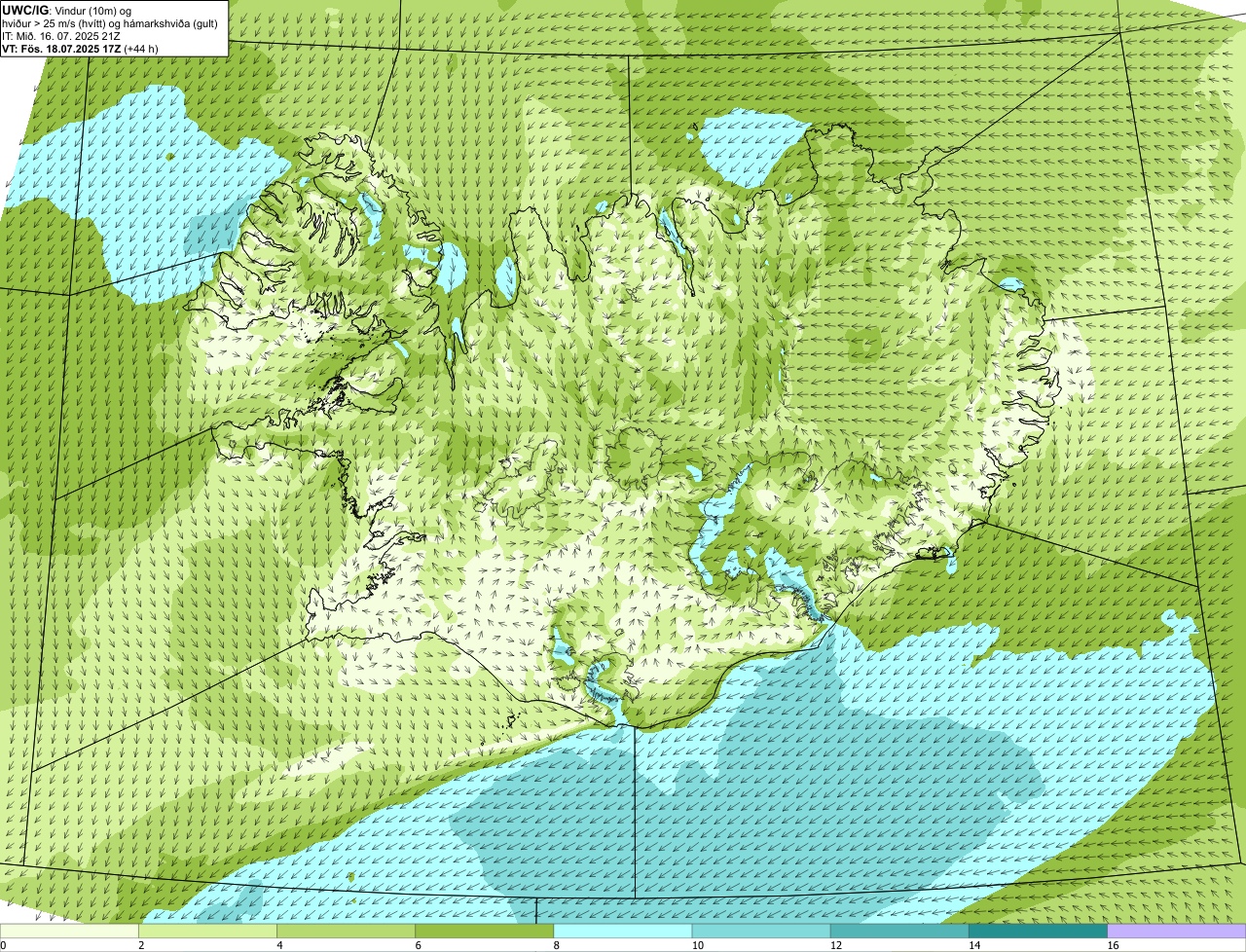Viewport: 1246px width, 952px height.
Task: Click the dark teal 14–16 color scale segment
Action: coord(1039,932)
